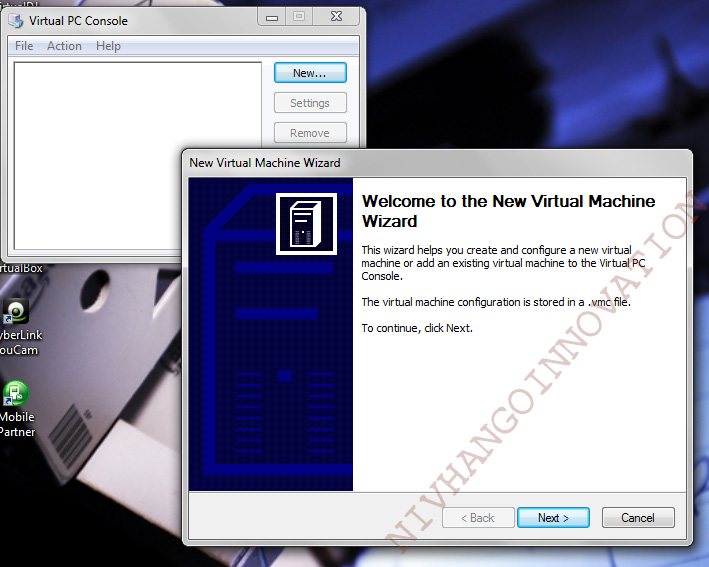Screen dimensions: 709x567
Task: Click the 'Welcome to the New Virtual Machine Wizard' heading
Action: (x=508, y=211)
